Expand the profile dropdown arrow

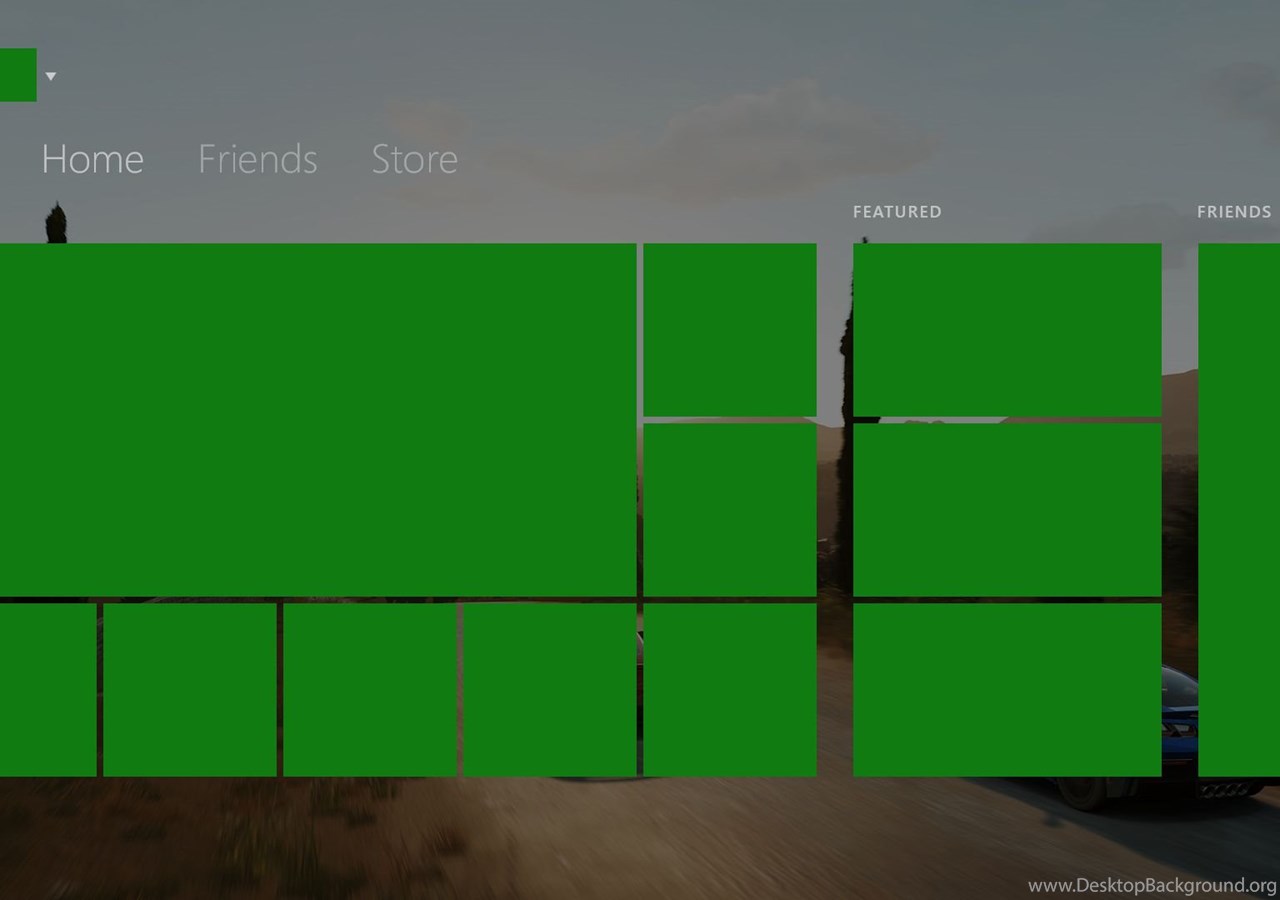(51, 76)
